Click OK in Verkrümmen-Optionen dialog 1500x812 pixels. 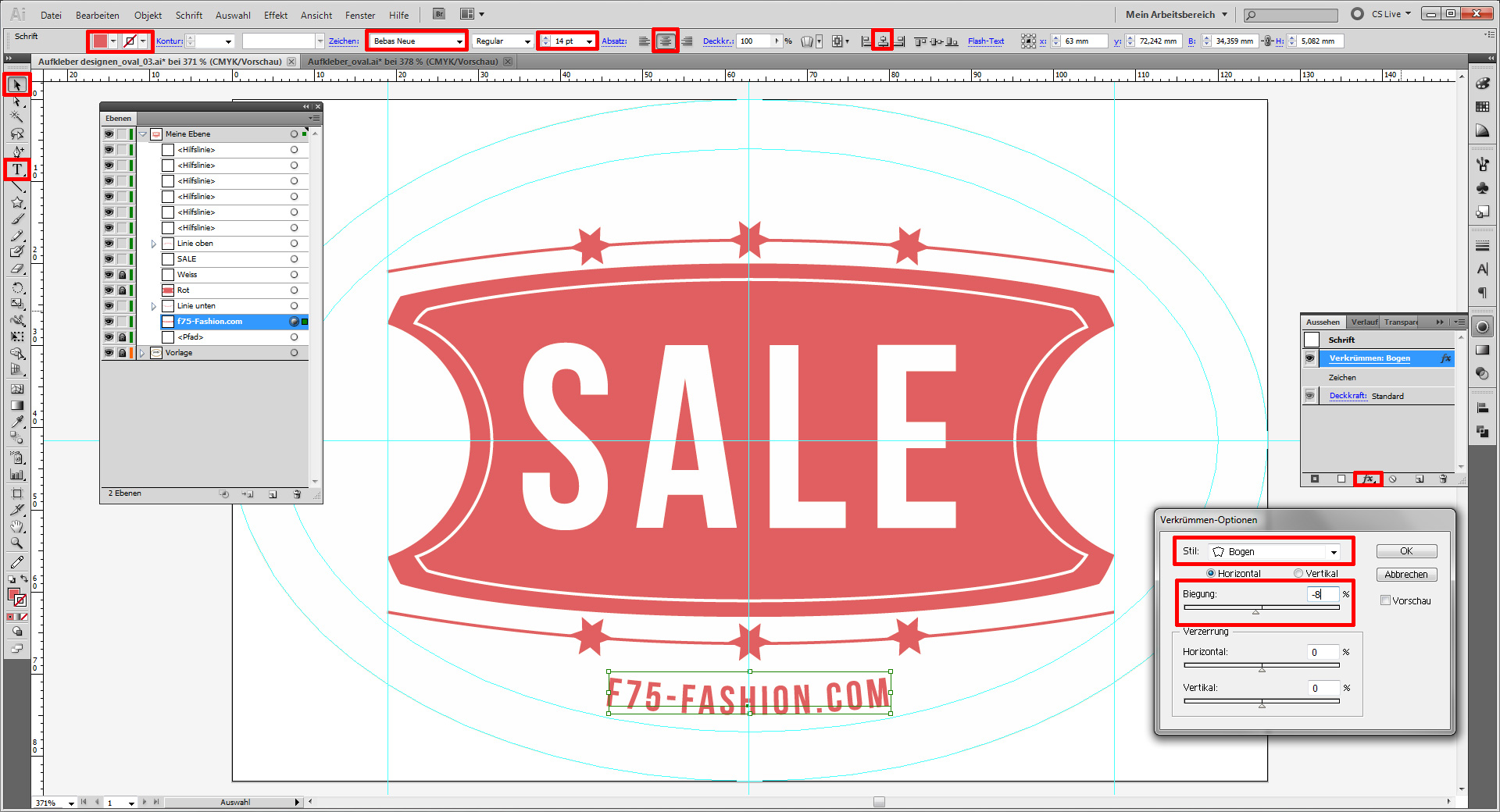(1405, 551)
